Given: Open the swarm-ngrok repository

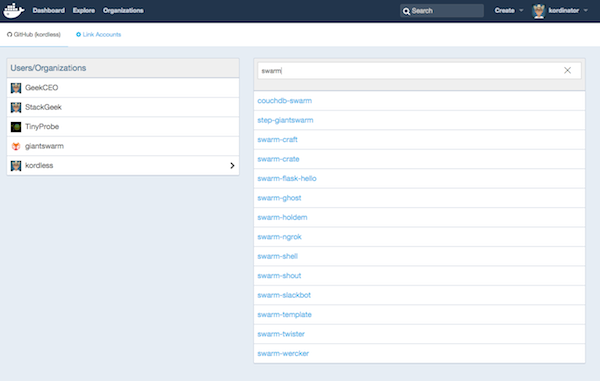Looking at the screenshot, I should (x=279, y=237).
